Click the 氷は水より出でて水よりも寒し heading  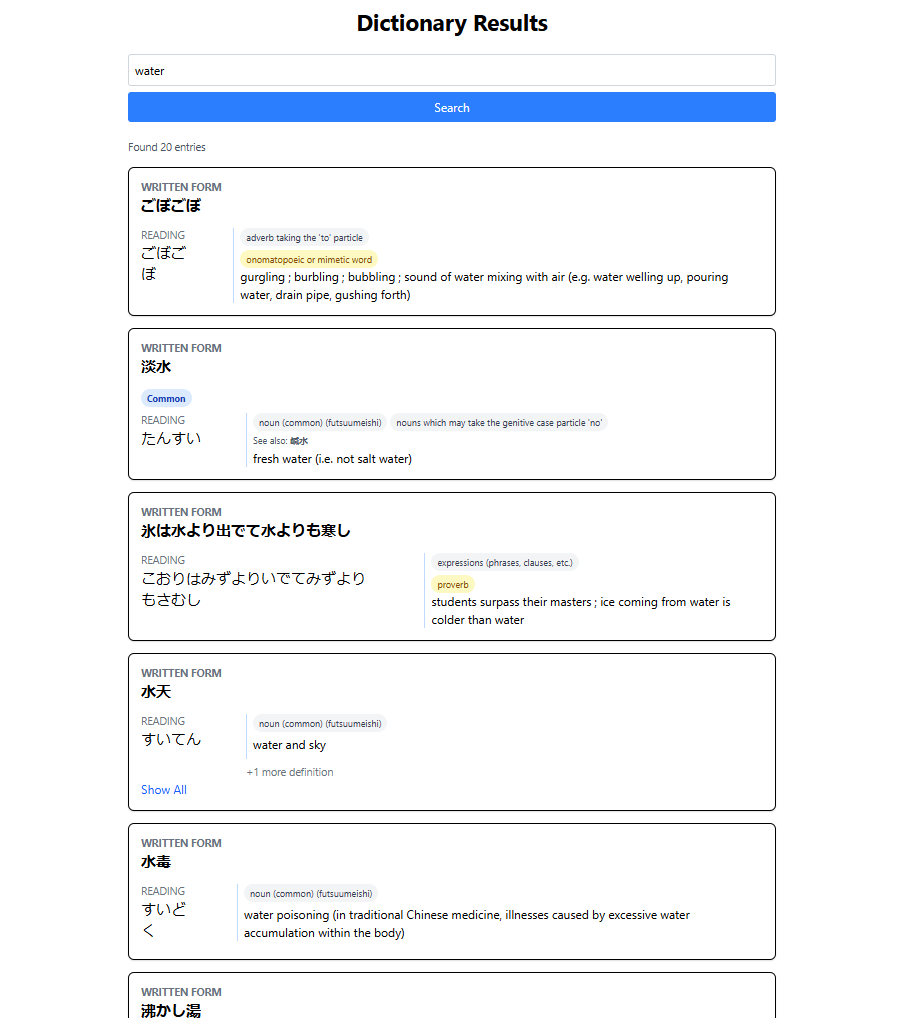(246, 531)
